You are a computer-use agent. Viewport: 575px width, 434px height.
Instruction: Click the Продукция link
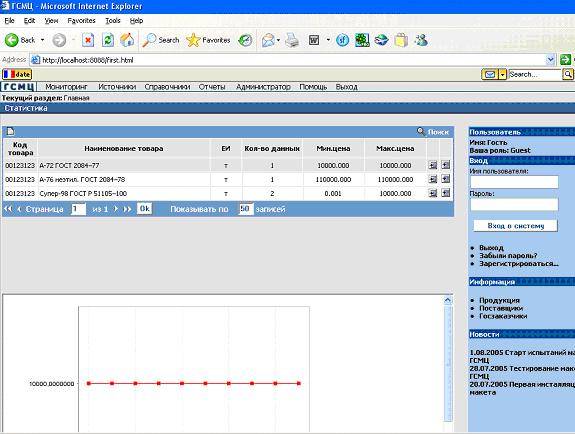(499, 300)
